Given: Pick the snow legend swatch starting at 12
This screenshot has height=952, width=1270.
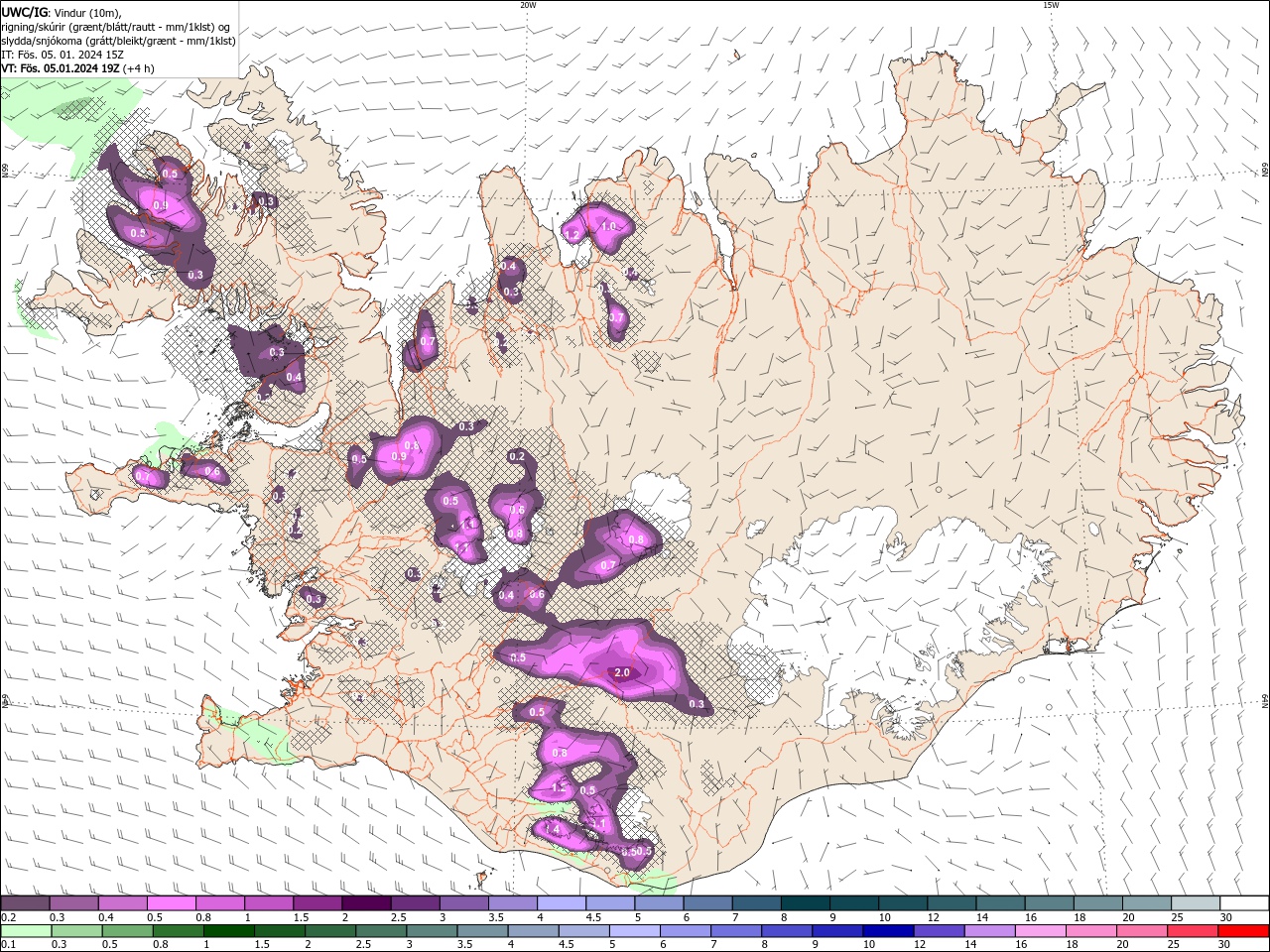Looking at the screenshot, I should (952, 903).
